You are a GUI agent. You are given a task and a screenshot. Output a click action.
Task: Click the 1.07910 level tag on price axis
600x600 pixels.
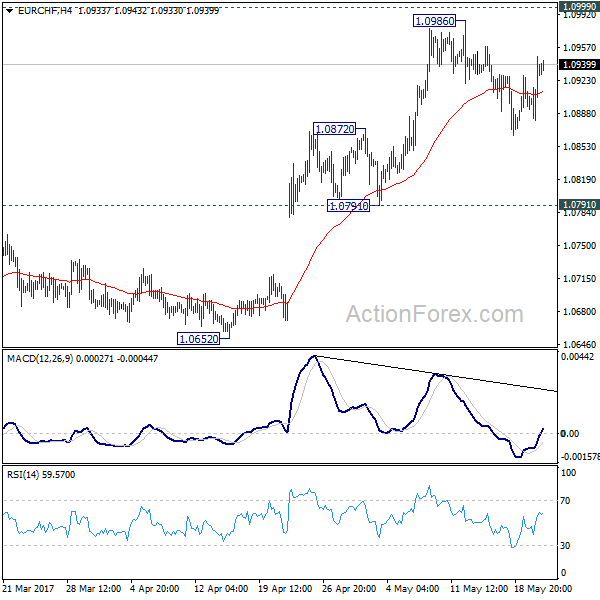(x=579, y=204)
